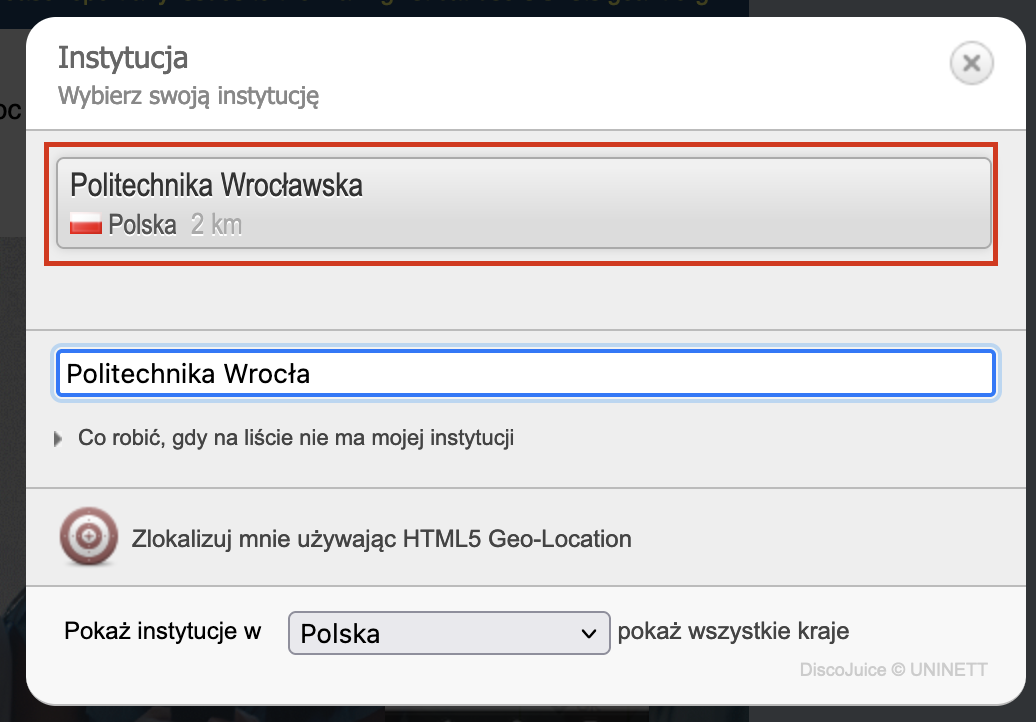Select the highlighted Politechnika Wrocławska institution

click(522, 203)
